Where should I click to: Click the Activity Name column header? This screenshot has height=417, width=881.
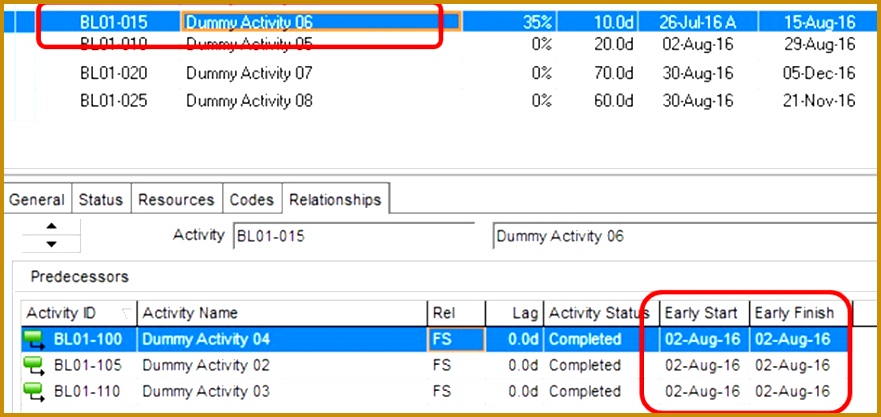click(283, 313)
